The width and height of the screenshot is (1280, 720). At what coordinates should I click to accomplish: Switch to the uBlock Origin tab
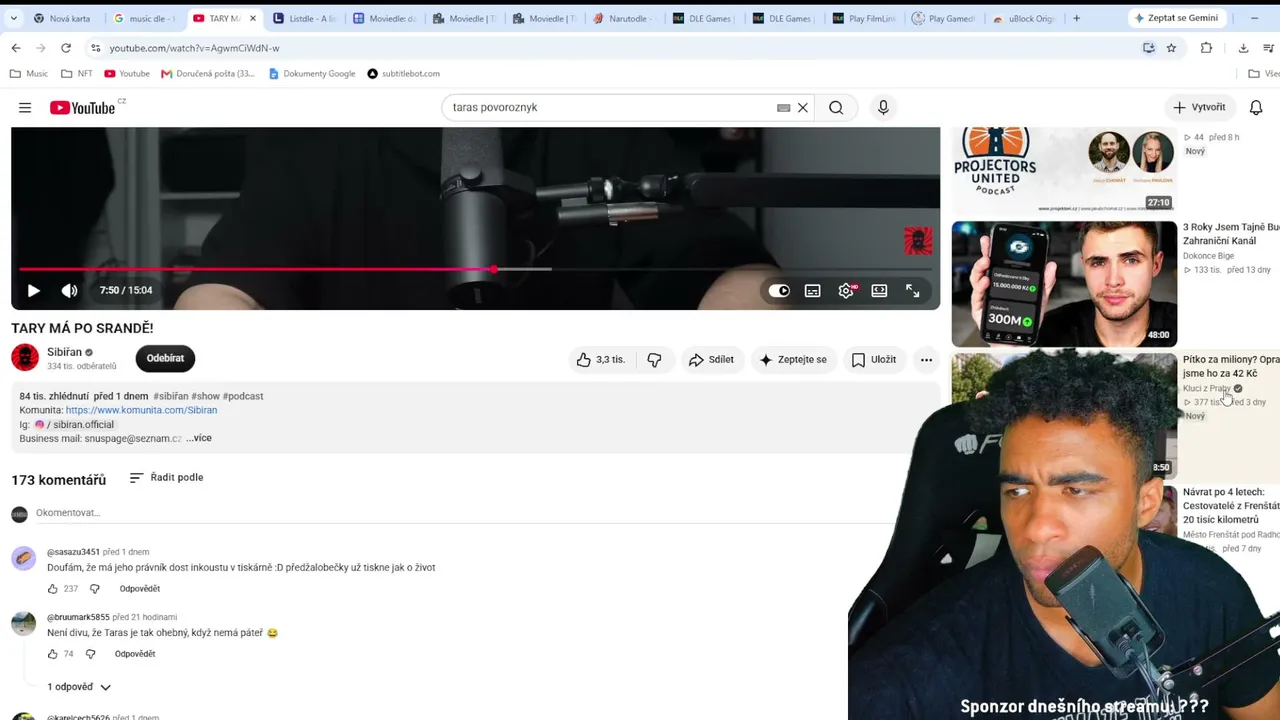pyautogui.click(x=1025, y=18)
